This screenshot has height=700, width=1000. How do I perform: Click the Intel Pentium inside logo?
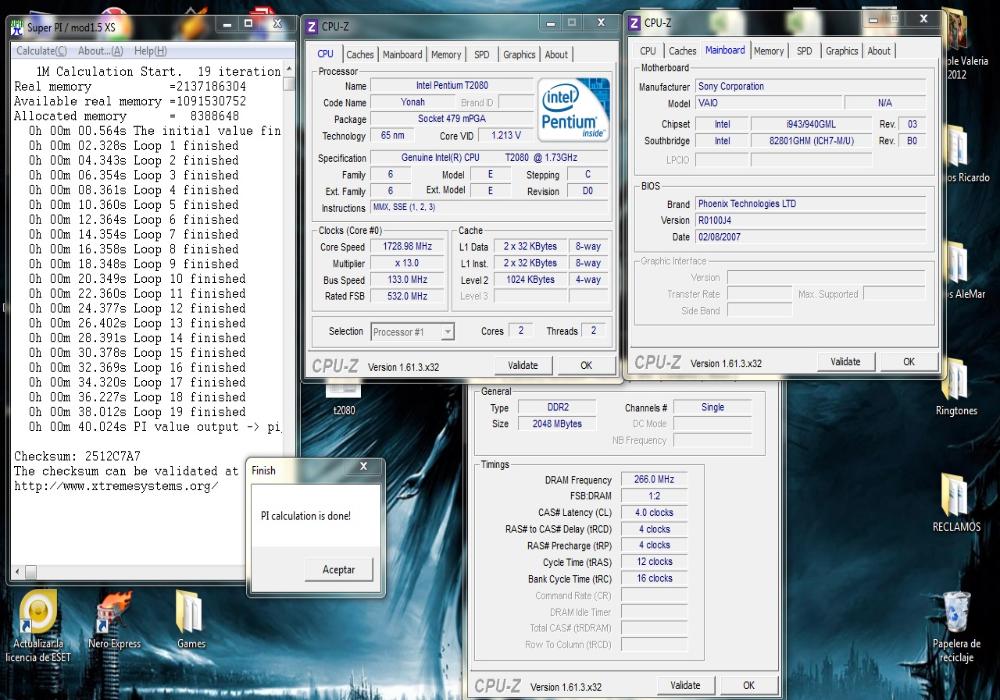pos(573,108)
